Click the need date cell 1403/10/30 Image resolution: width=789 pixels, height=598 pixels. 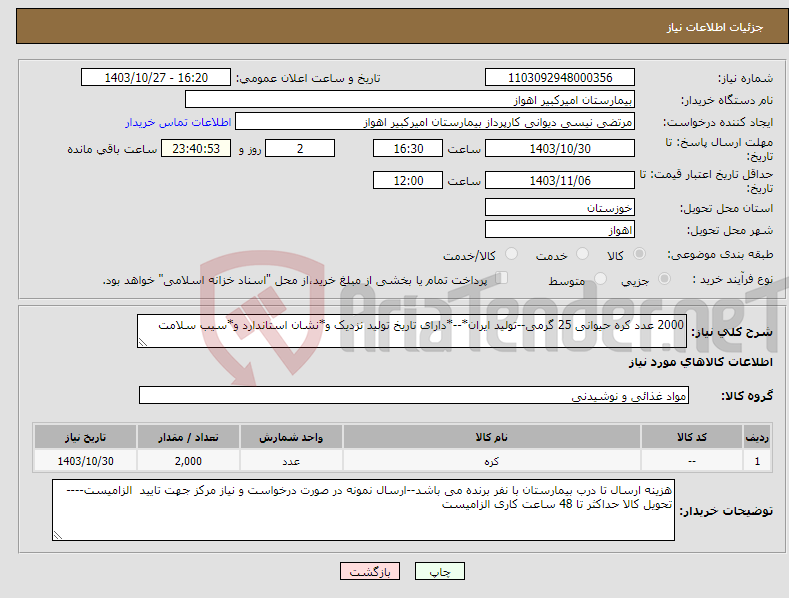click(x=86, y=461)
